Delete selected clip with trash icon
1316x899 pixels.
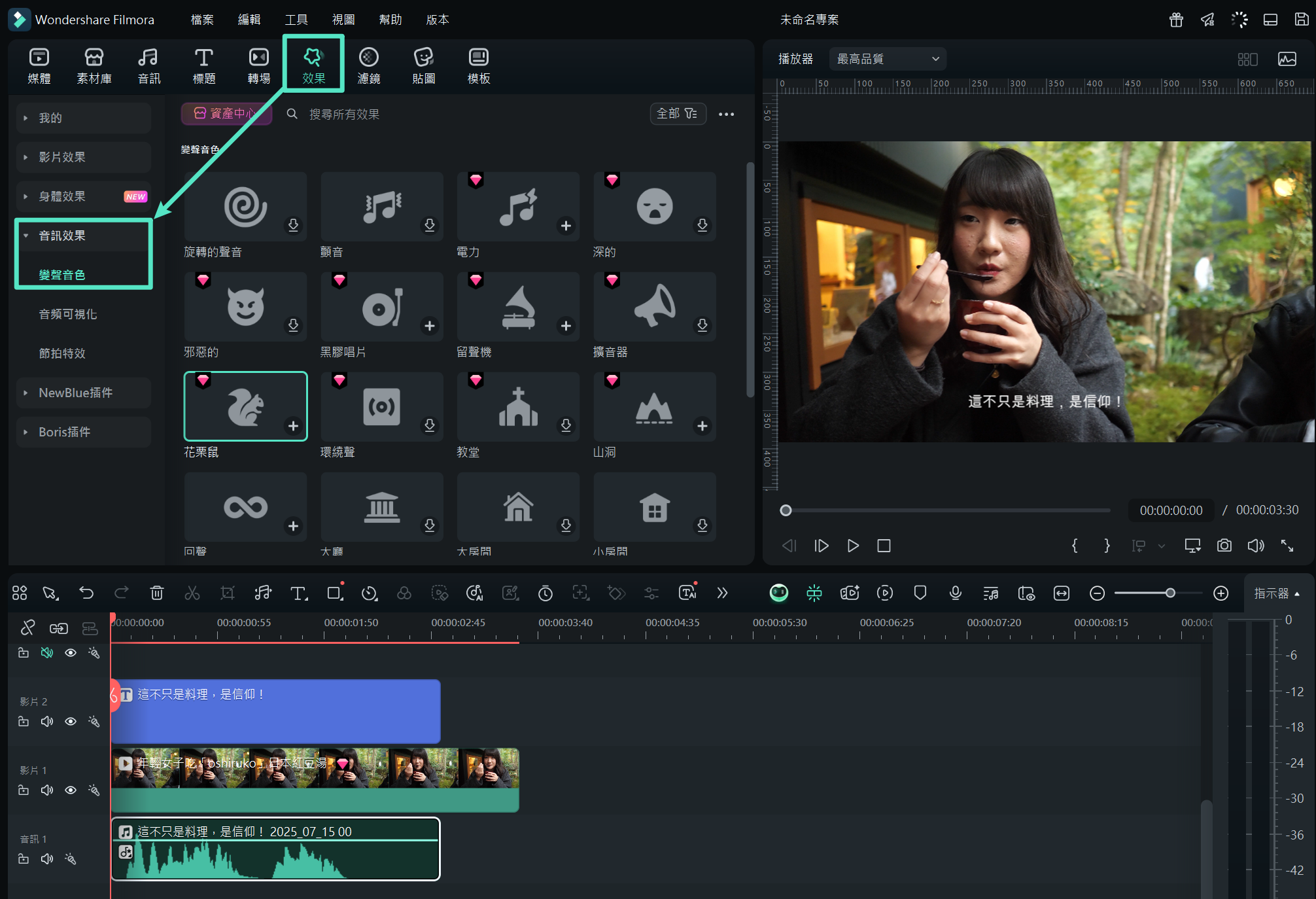[x=157, y=593]
